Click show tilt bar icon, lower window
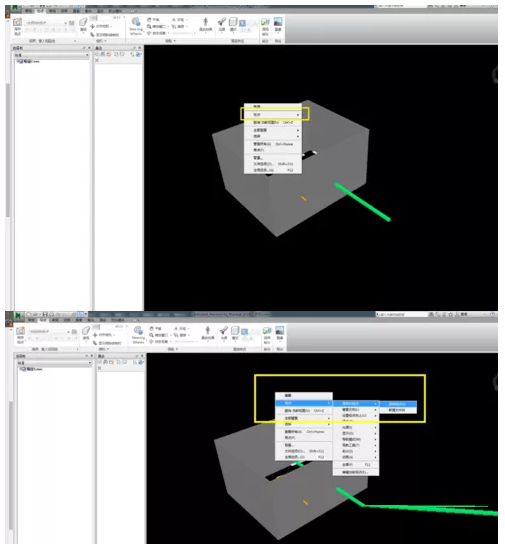The width and height of the screenshot is (505, 550). (95, 343)
